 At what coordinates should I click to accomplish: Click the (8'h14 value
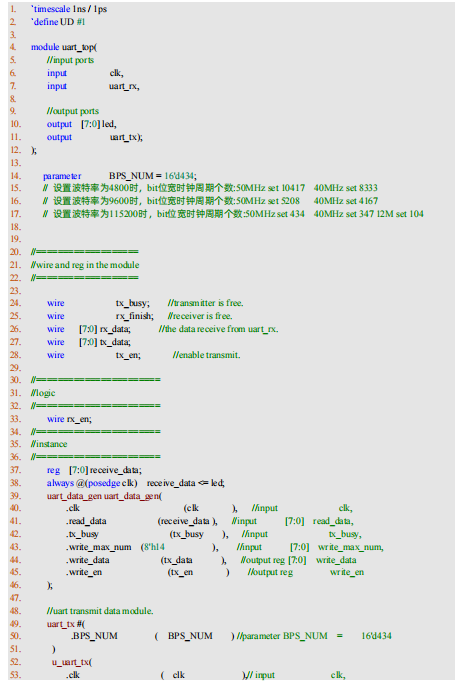click(153, 547)
